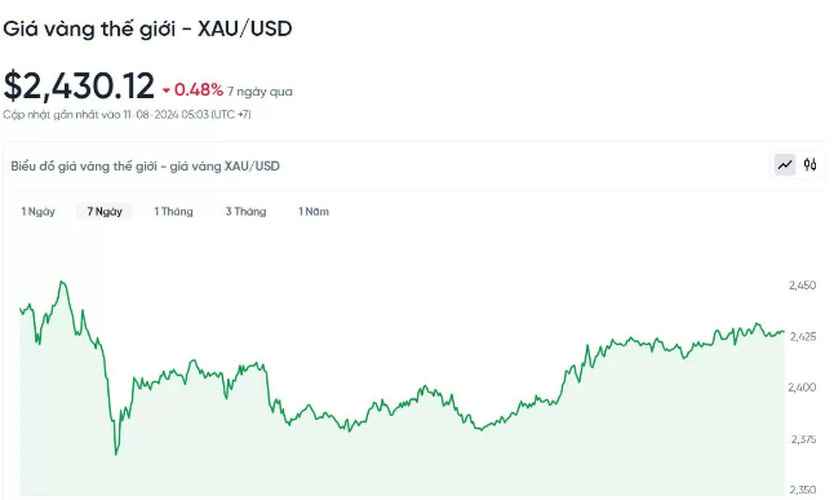The width and height of the screenshot is (834, 500).
Task: Select the 1 Ngày time range
Action: [x=38, y=212]
